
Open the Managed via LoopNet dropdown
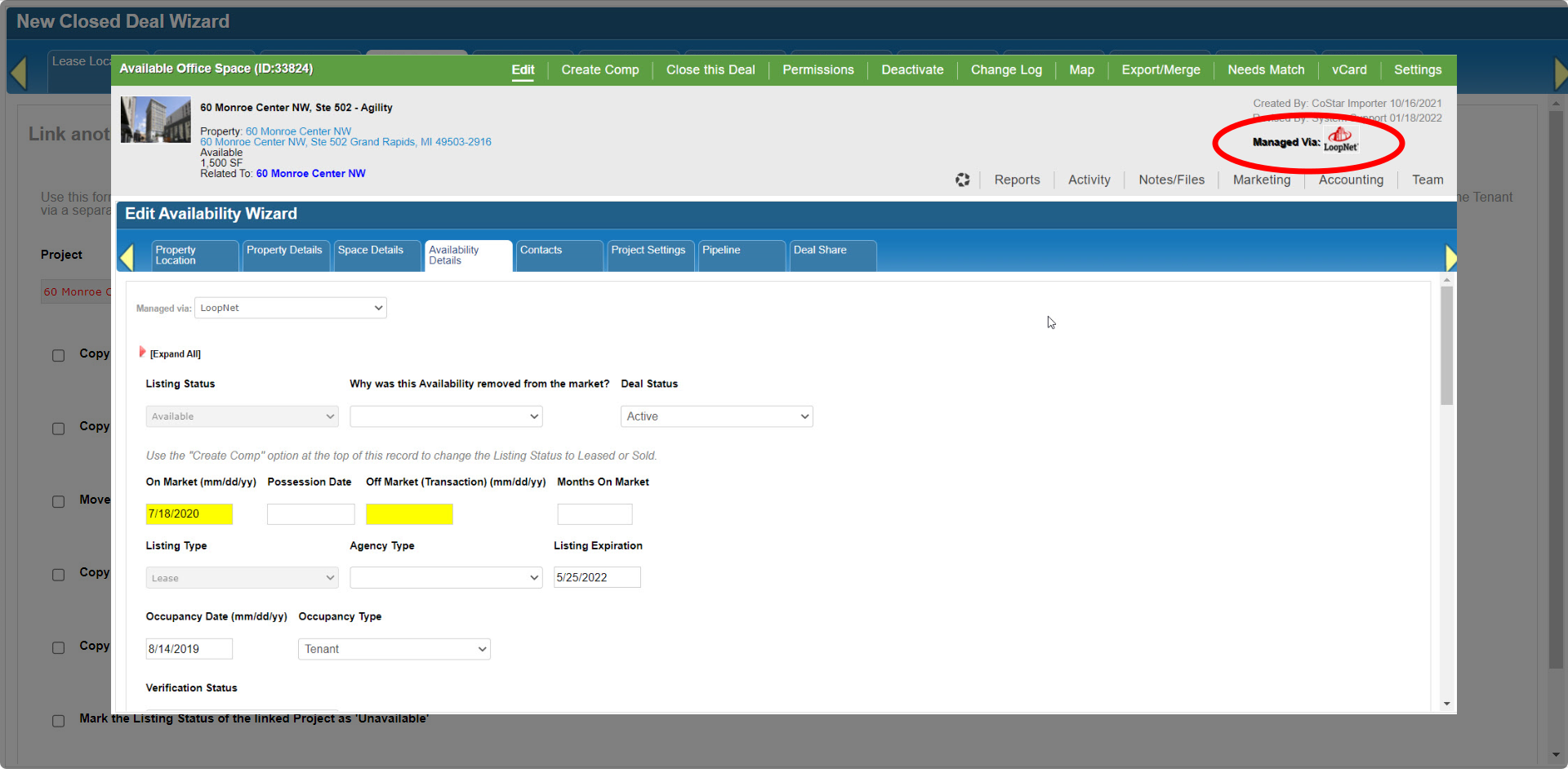[291, 308]
